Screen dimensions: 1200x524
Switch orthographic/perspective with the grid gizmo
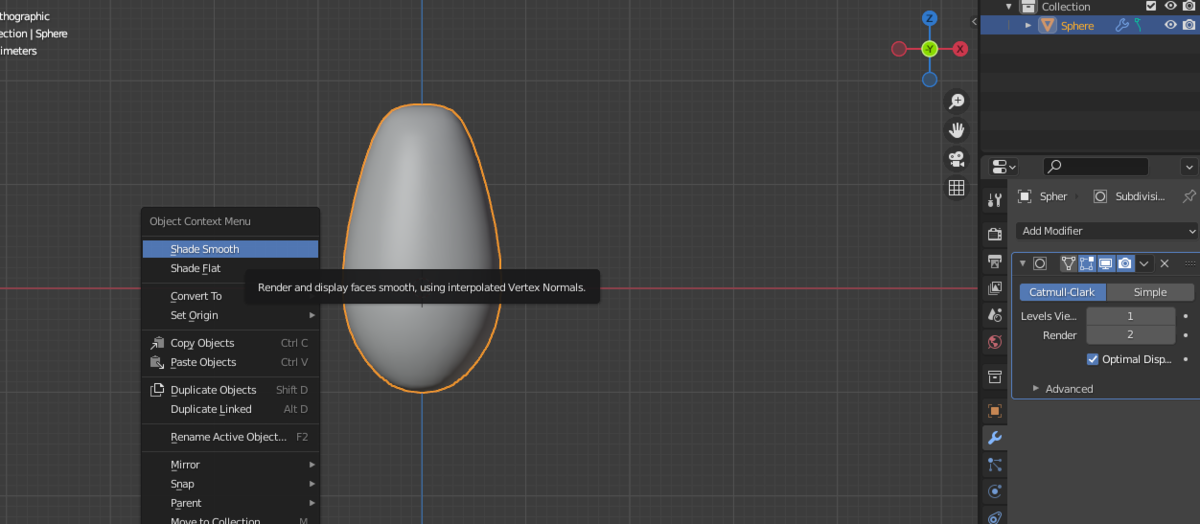pos(956,188)
